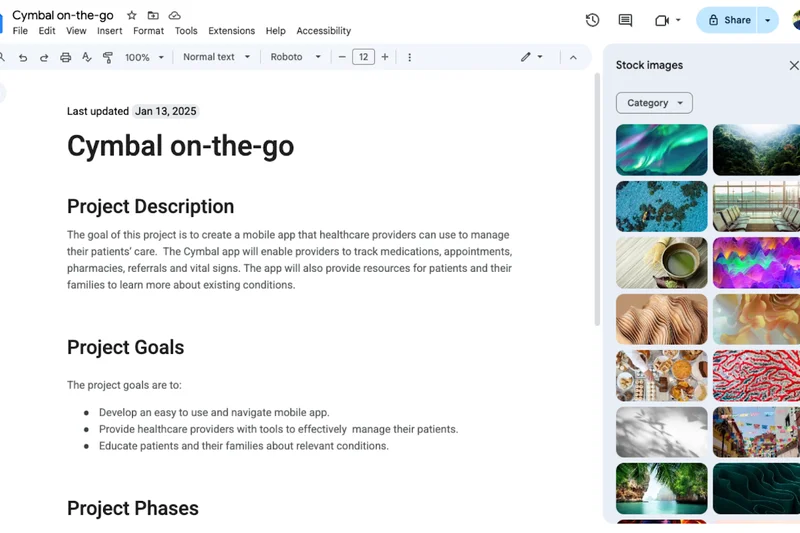
Task: Open the Category filter dropdown
Action: [654, 103]
